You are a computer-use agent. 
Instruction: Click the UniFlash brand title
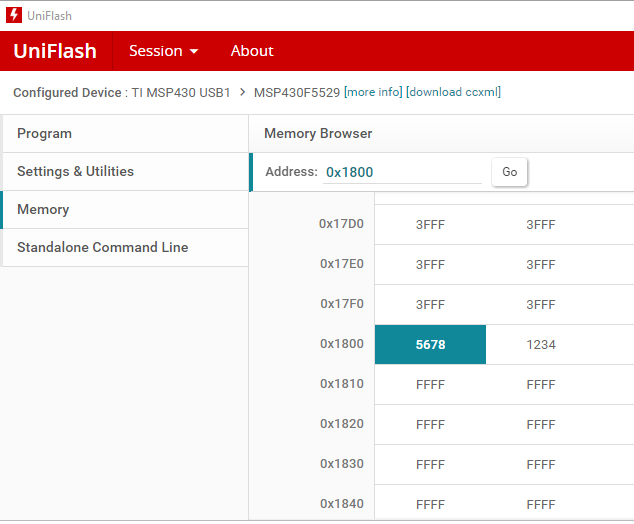(55, 51)
